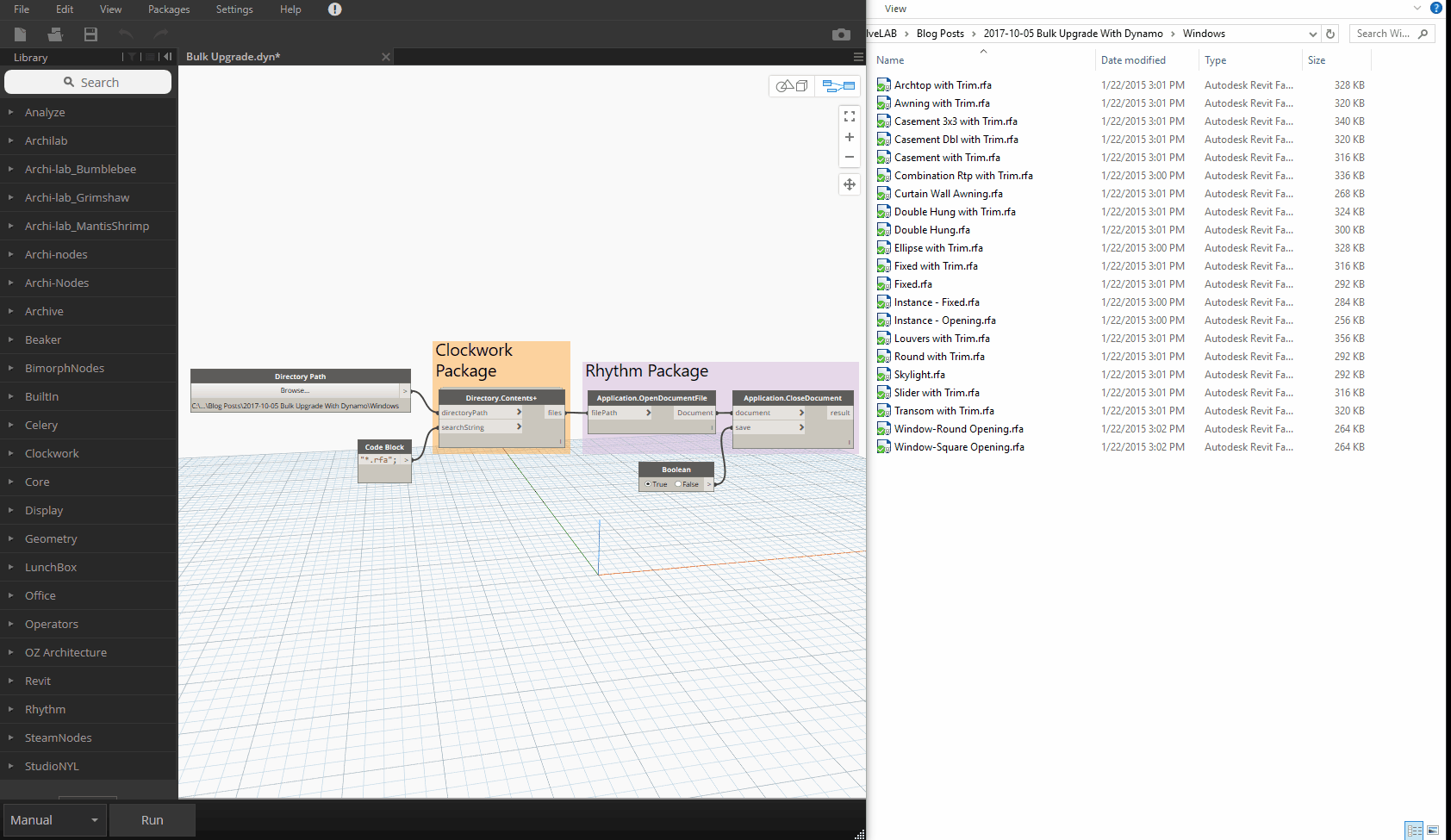Open the Settings menu
The width and height of the screenshot is (1451, 840).
[x=234, y=9]
